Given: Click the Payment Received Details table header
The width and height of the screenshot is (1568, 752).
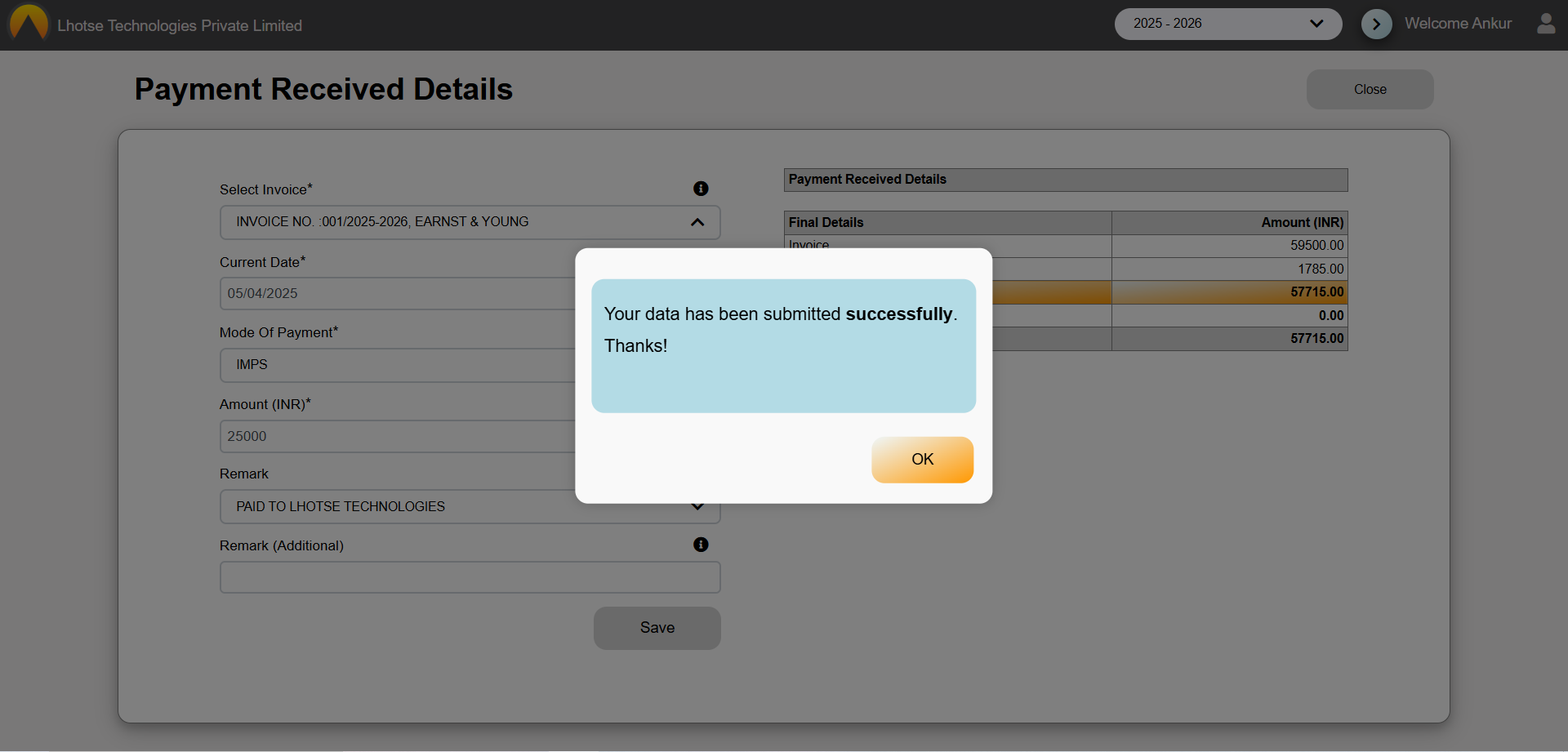Looking at the screenshot, I should point(1066,180).
